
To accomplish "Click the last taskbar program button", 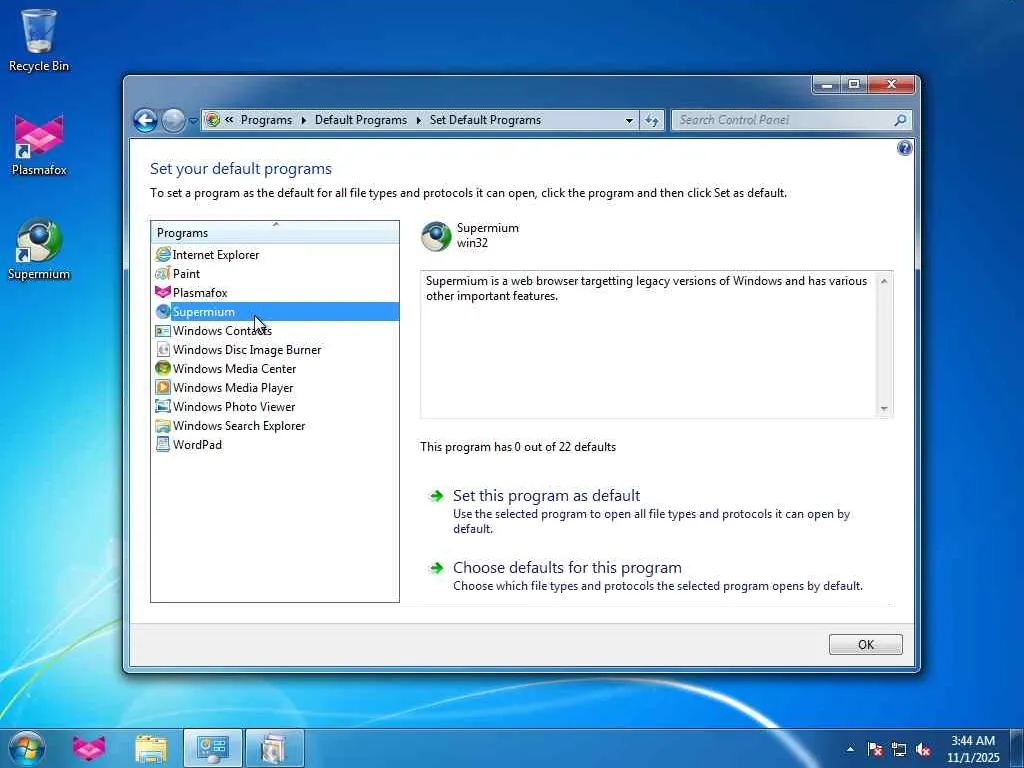I will (275, 748).
